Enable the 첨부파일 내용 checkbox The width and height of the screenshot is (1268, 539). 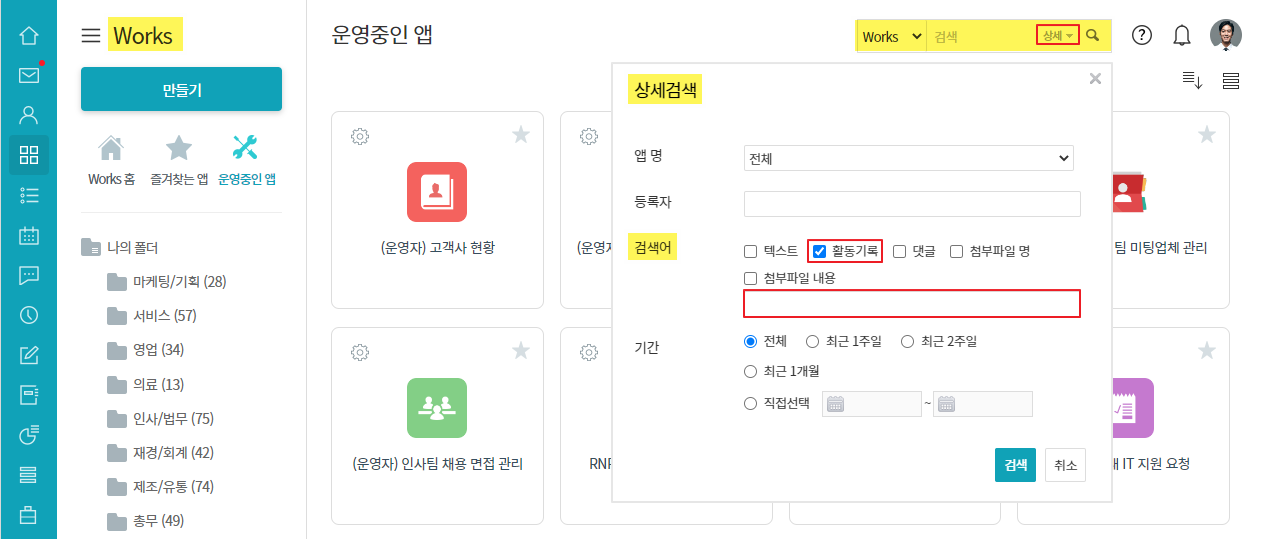(x=751, y=278)
